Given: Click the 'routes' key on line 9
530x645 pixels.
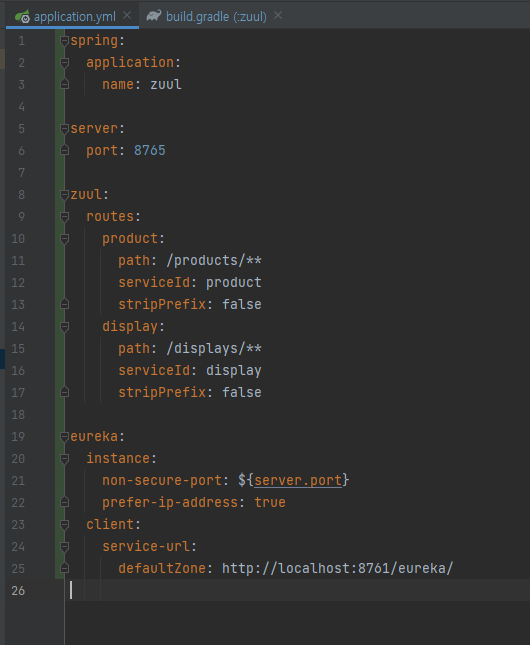Looking at the screenshot, I should (110, 216).
